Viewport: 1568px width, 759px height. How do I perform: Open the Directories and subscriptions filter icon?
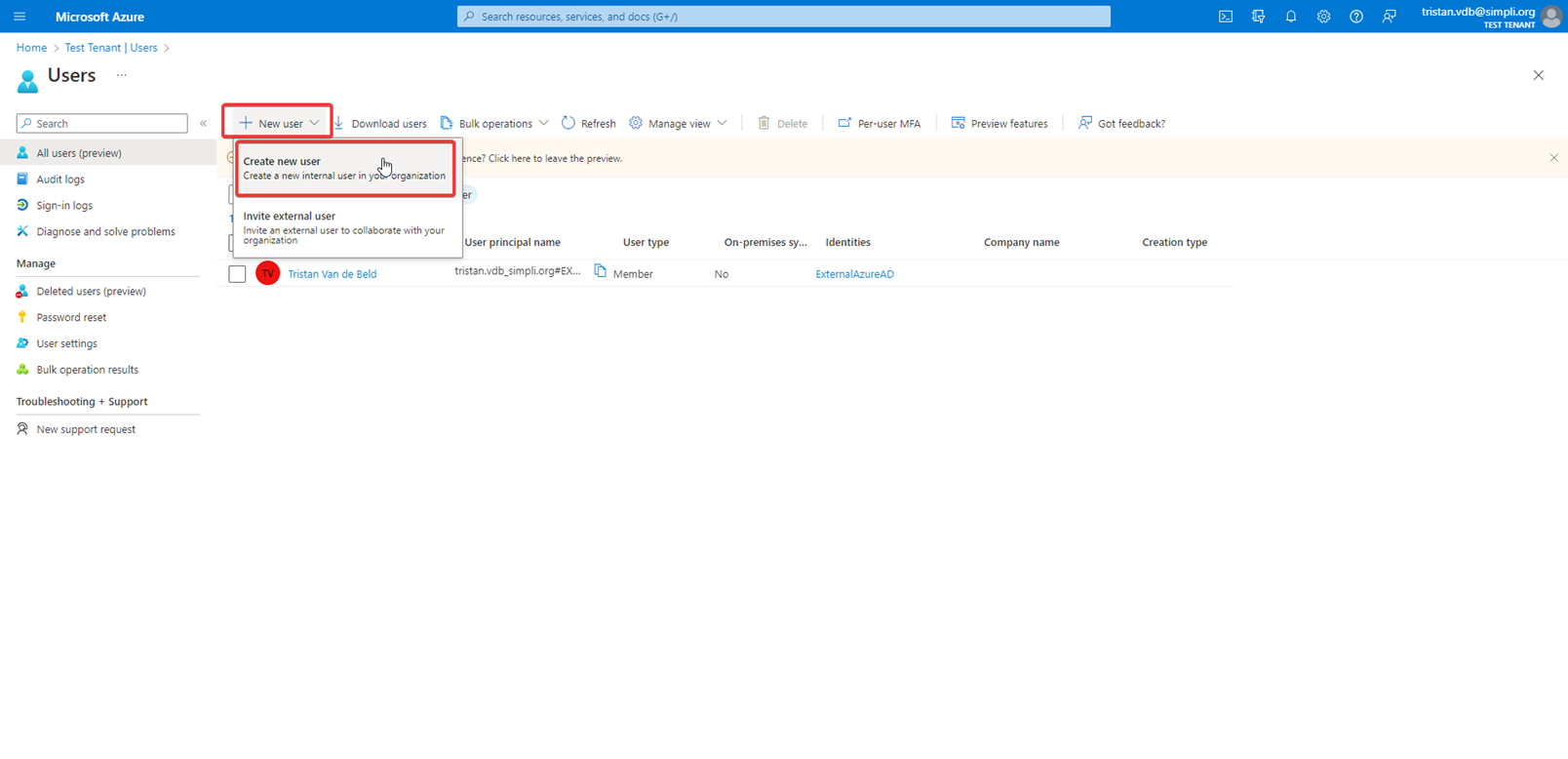point(1259,17)
